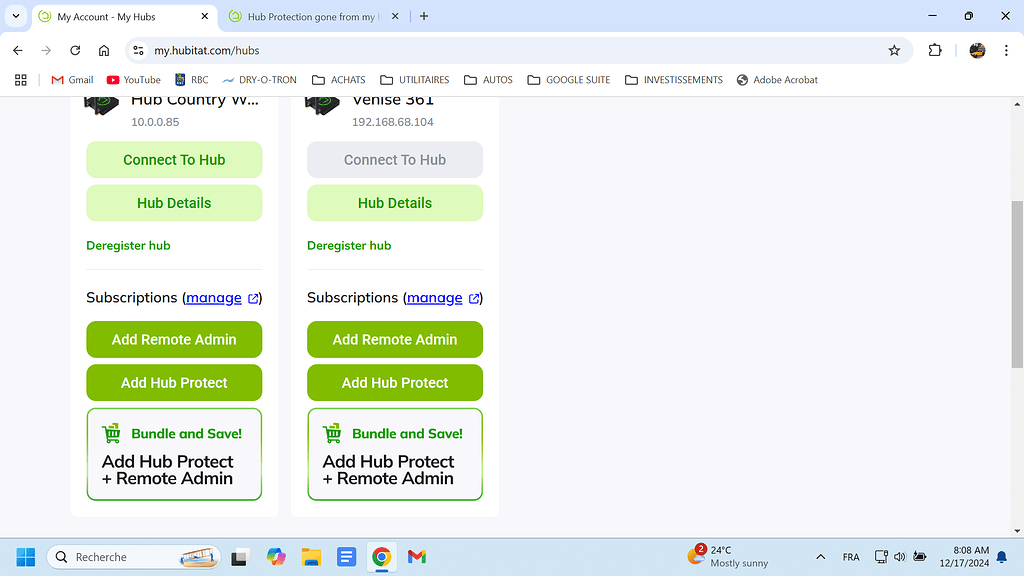Bookmark this page with the star icon
Image resolution: width=1024 pixels, height=576 pixels.
pos(895,50)
